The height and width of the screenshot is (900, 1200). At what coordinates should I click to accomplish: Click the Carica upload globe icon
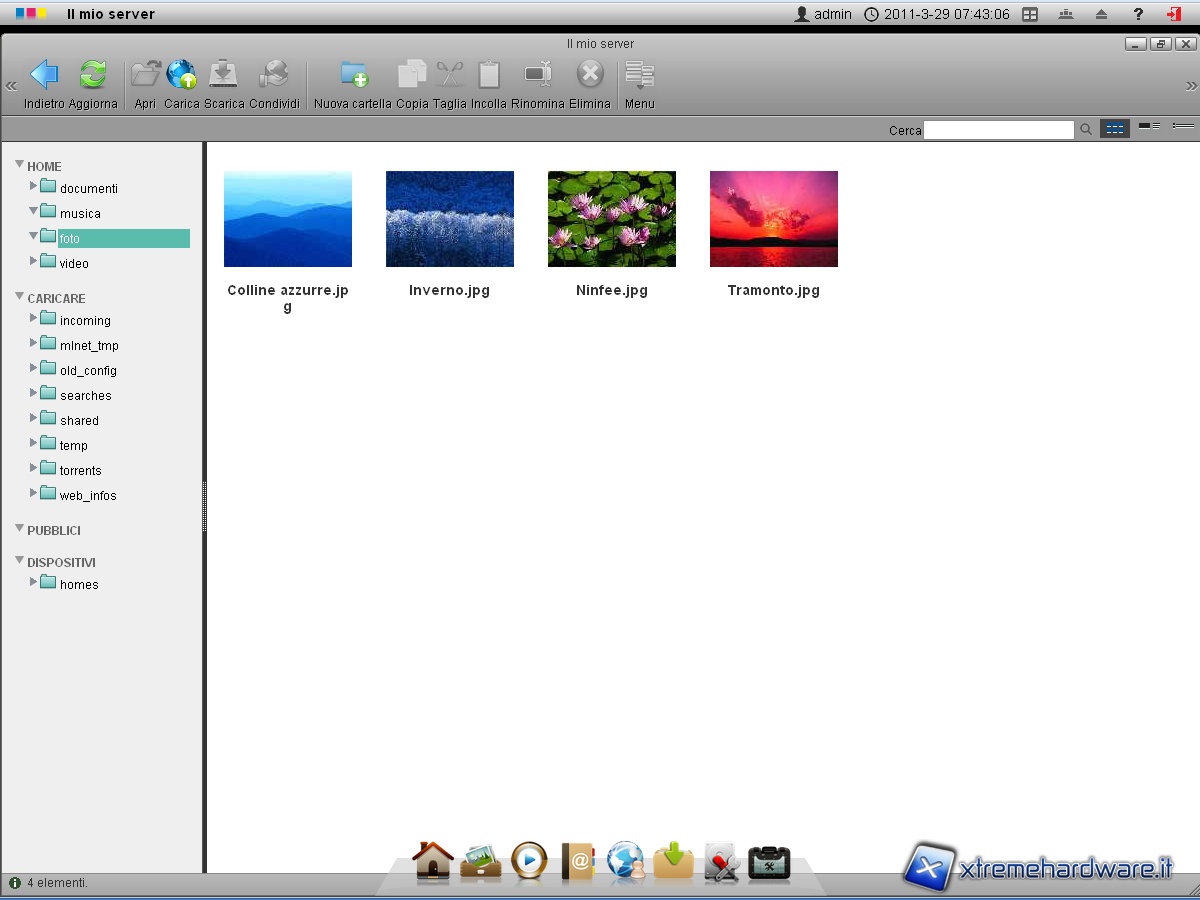(x=182, y=75)
